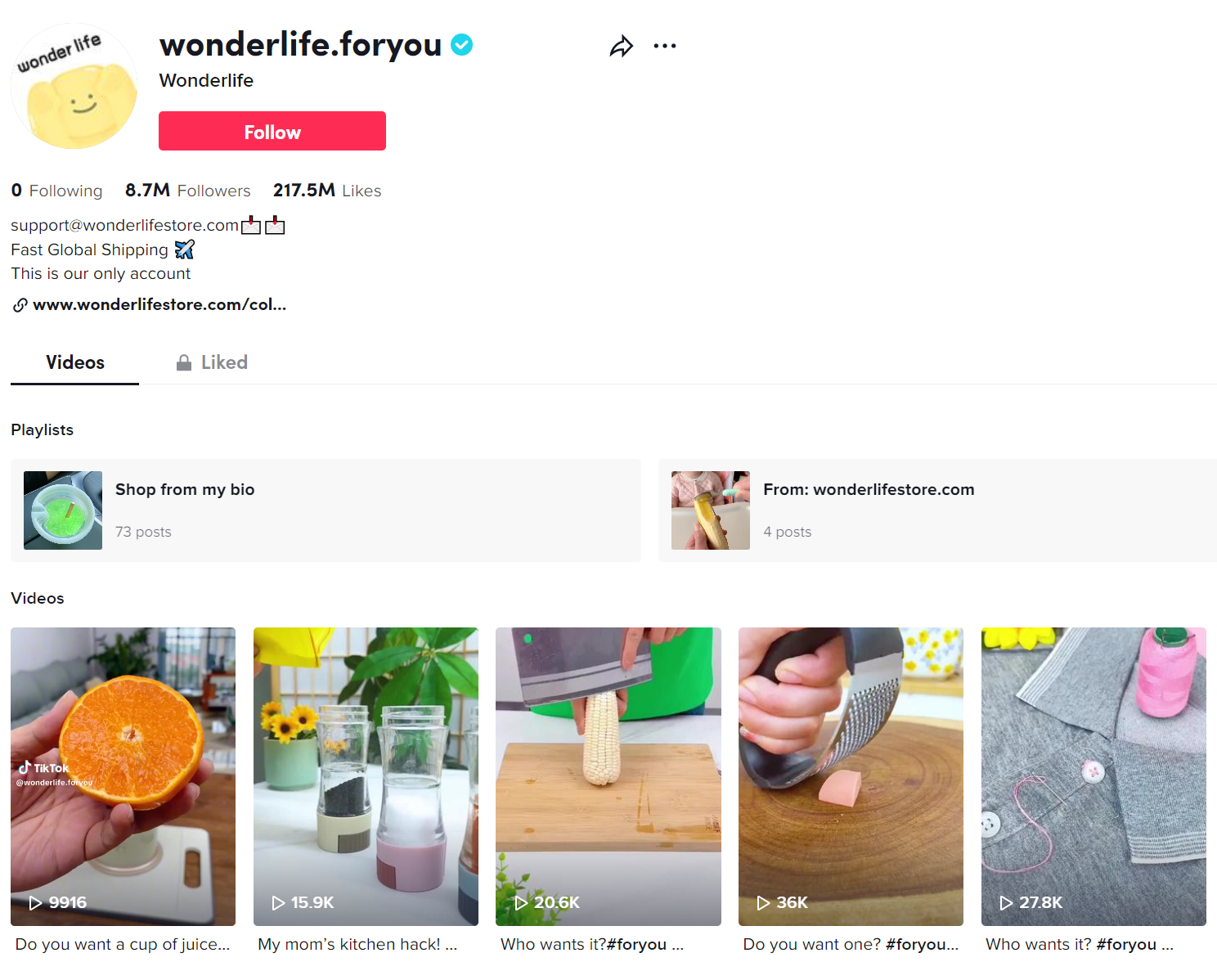Click the play icon on the 36K video
Viewport: 1217px width, 980px height.
pos(763,902)
